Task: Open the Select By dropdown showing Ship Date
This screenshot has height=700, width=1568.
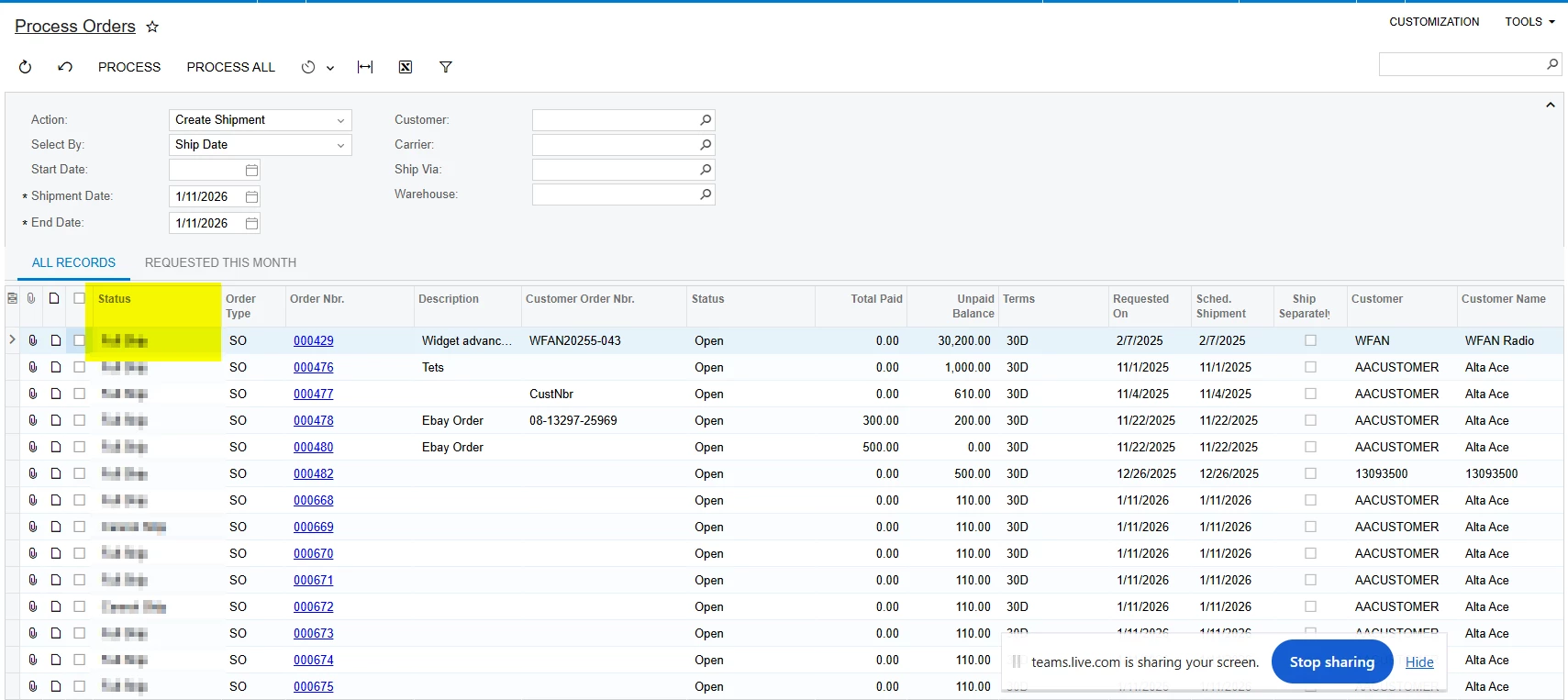Action: click(x=260, y=145)
